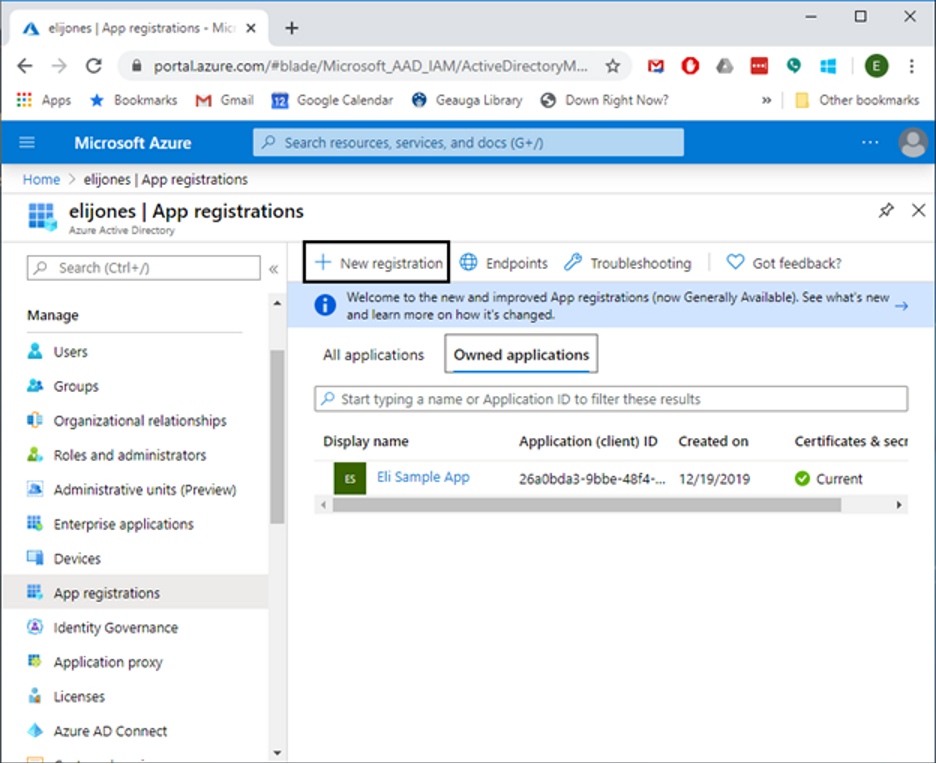Viewport: 936px width, 764px height.
Task: Open the Eli Sample App link
Action: point(423,477)
